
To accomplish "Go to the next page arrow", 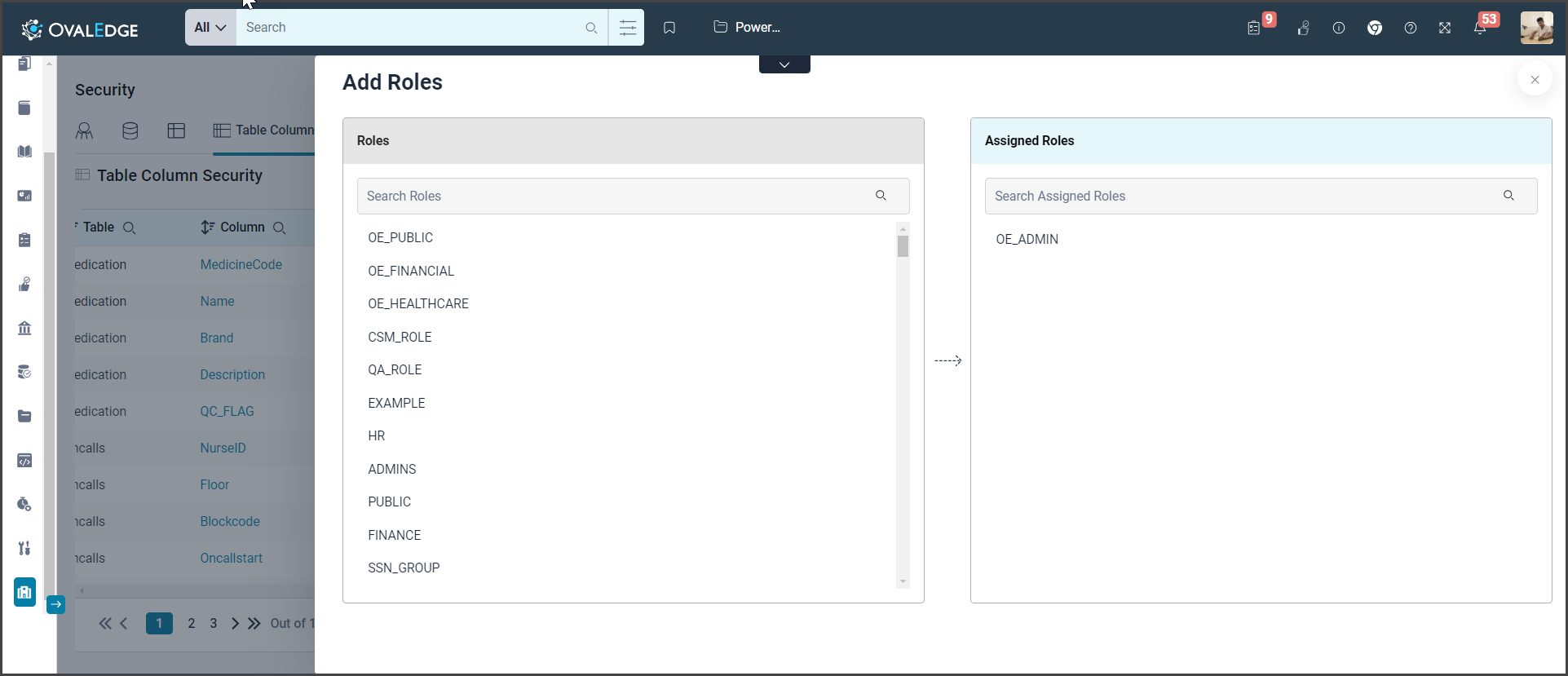I will (235, 623).
